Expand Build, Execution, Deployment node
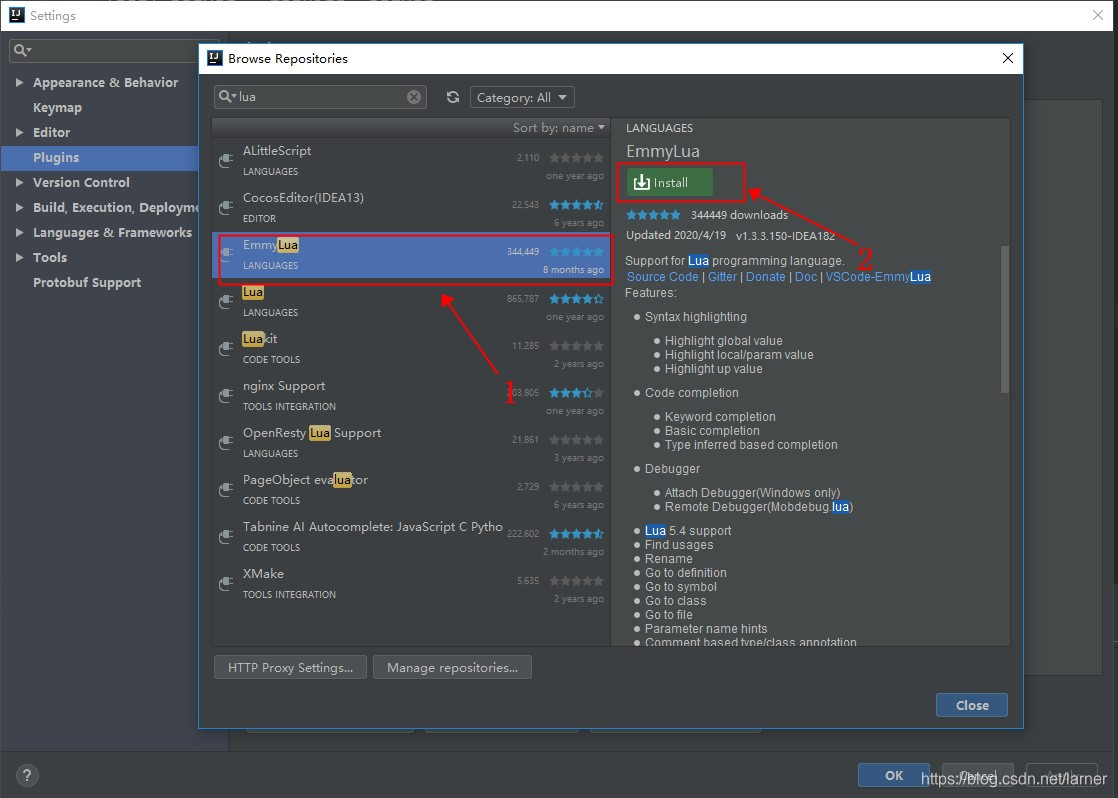Screen dimensions: 1118x798 point(19,208)
